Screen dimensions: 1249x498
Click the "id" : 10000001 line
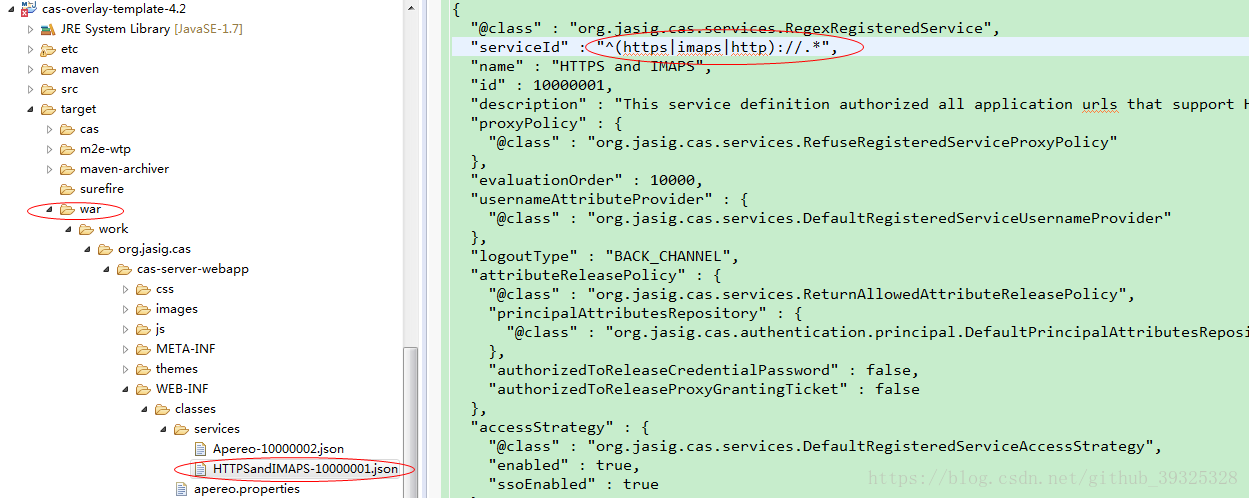click(x=541, y=85)
